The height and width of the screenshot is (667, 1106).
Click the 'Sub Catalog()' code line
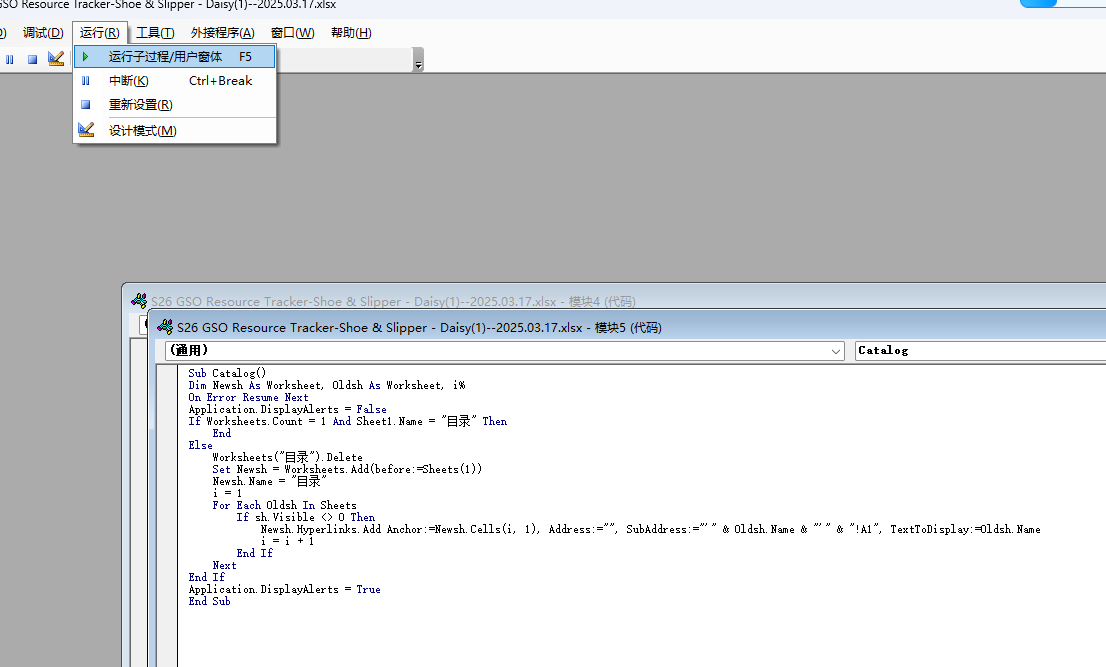(227, 373)
